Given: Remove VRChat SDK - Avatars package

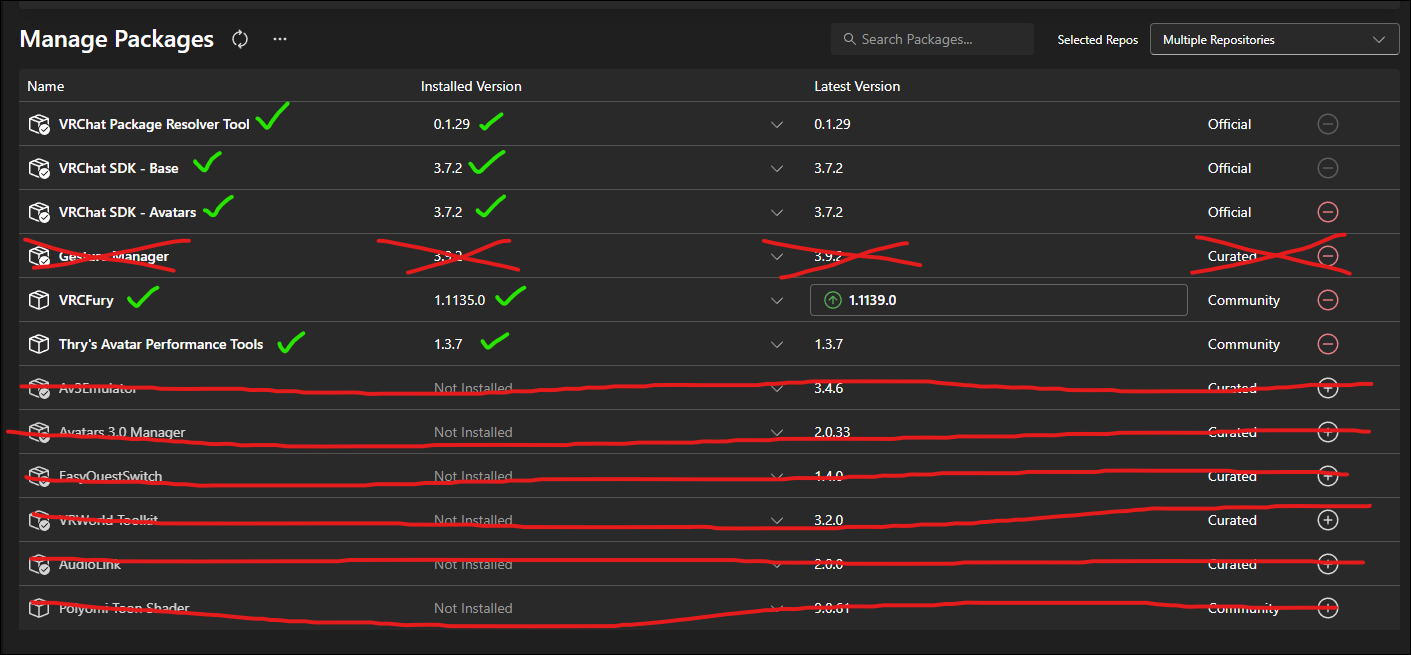Looking at the screenshot, I should pos(1327,212).
